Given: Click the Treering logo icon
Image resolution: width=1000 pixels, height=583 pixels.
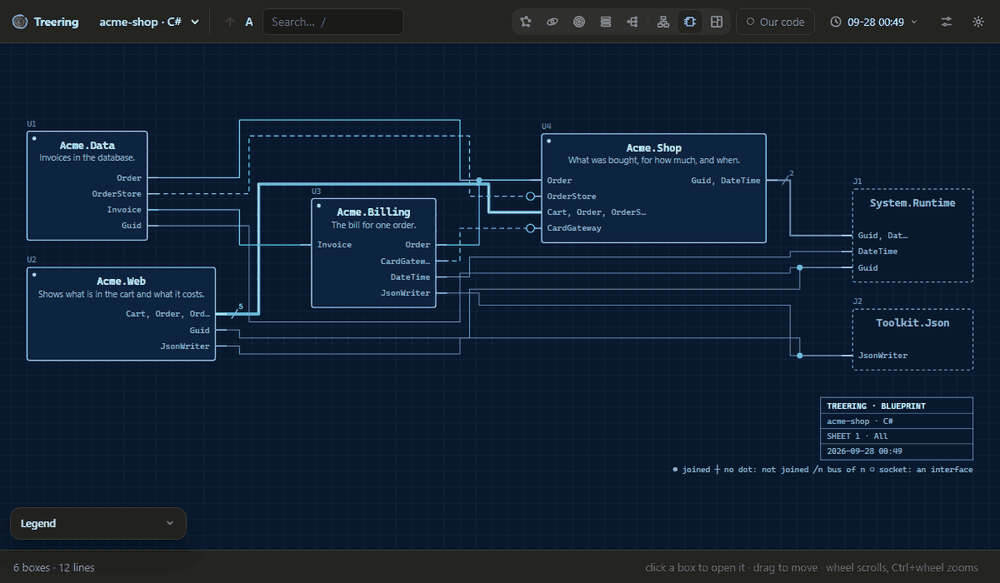Looking at the screenshot, I should 20,22.
